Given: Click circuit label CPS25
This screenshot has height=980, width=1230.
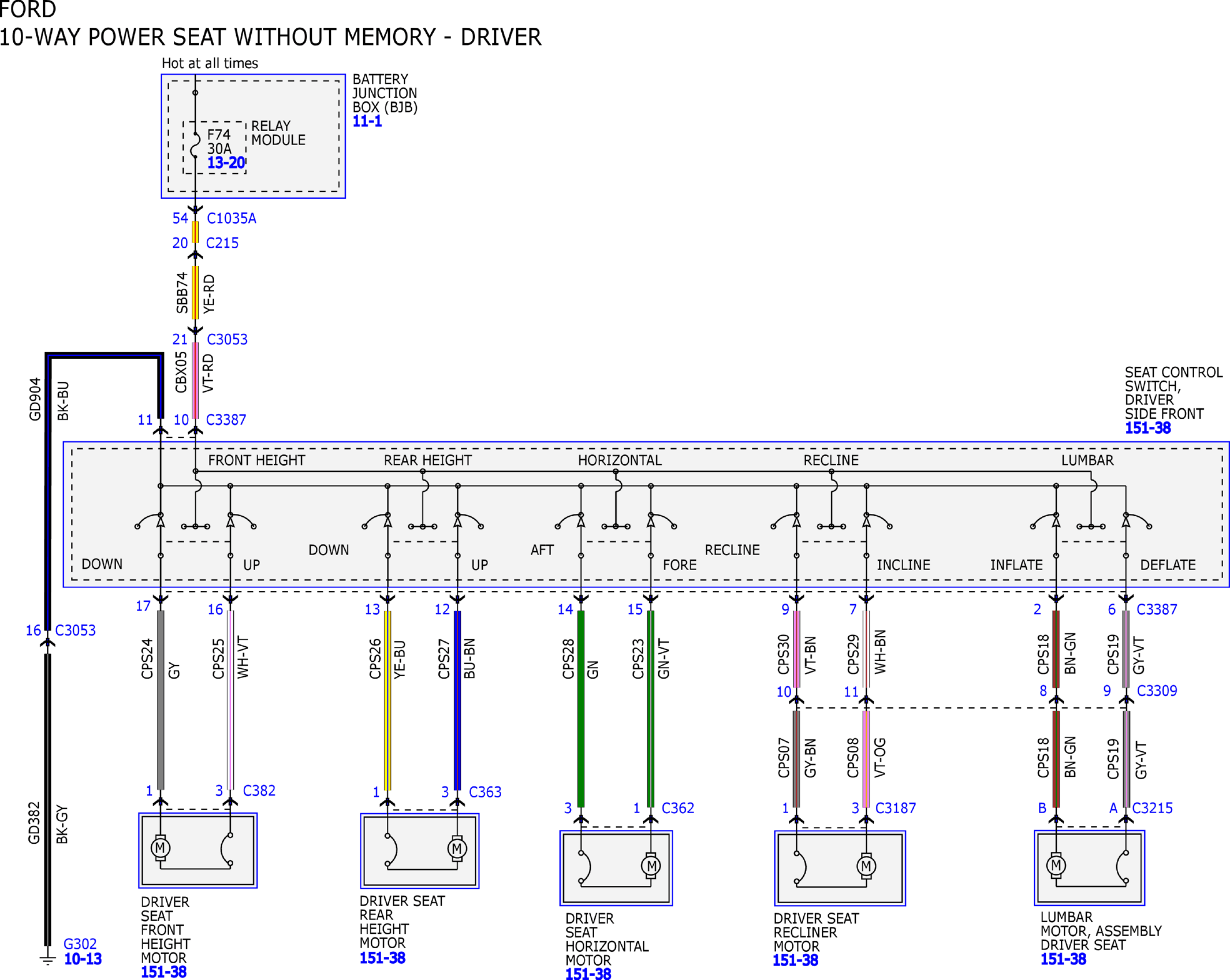Looking at the screenshot, I should [218, 659].
